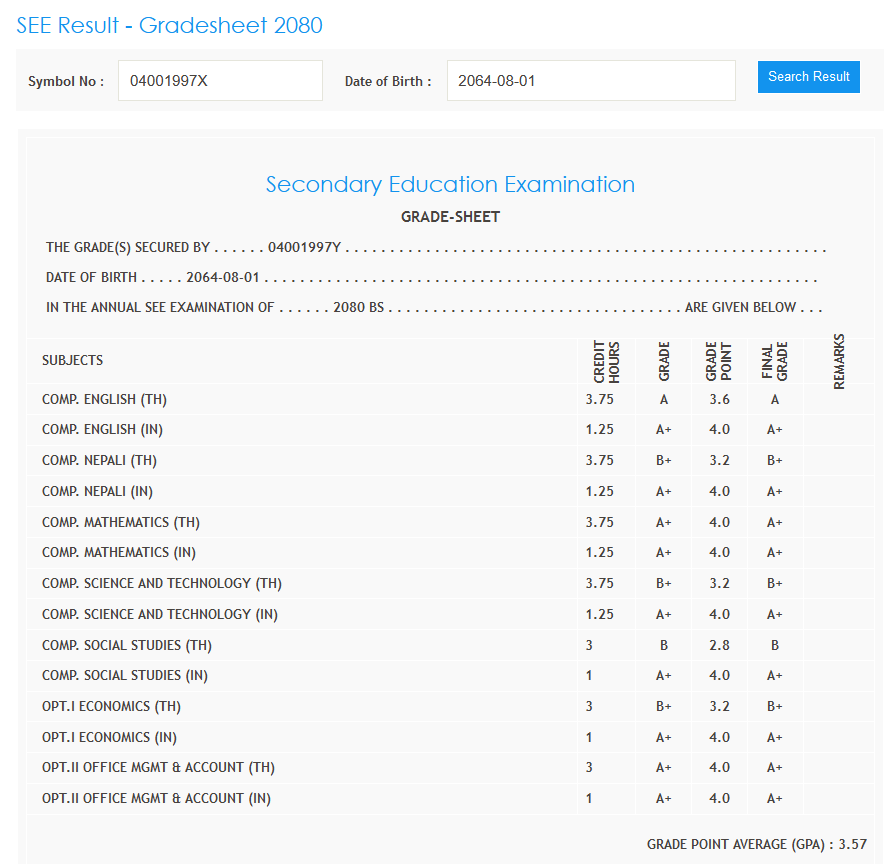Click the OPT.I ECONOMICS (IN) subject

pos(109,738)
